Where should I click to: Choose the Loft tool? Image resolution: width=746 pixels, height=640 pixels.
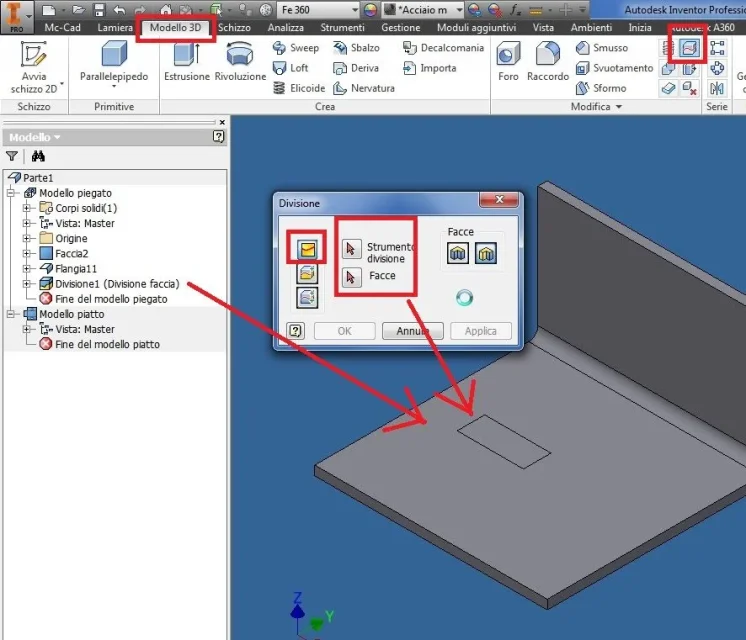(x=291, y=68)
